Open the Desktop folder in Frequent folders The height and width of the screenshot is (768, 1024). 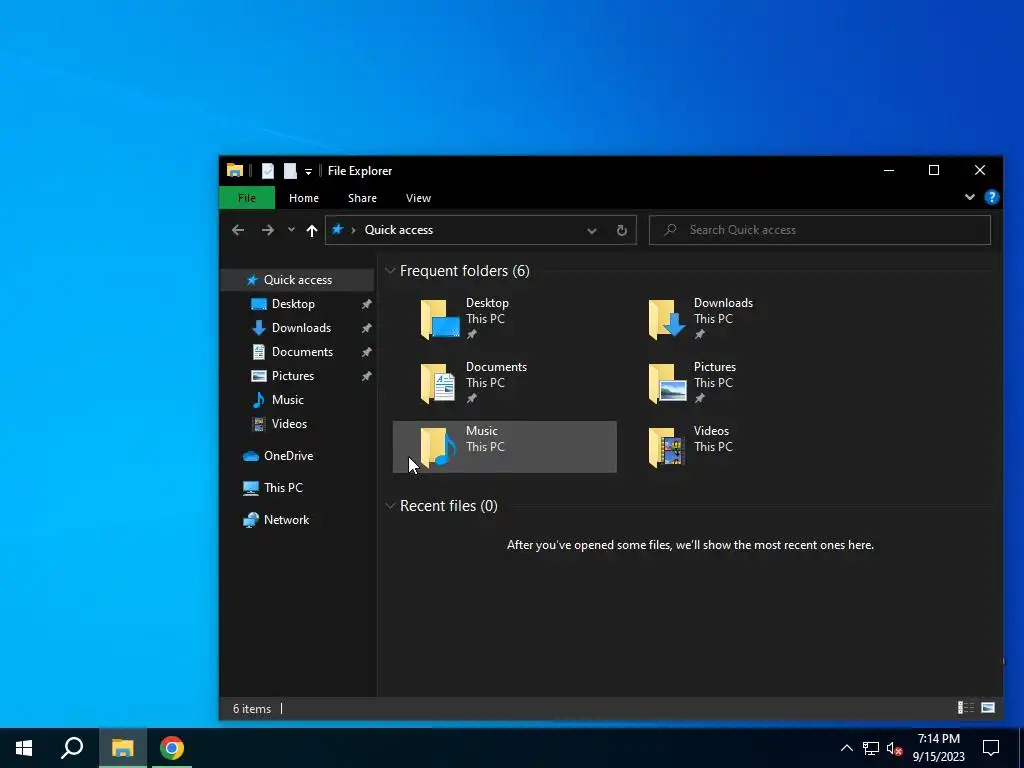[x=504, y=319]
